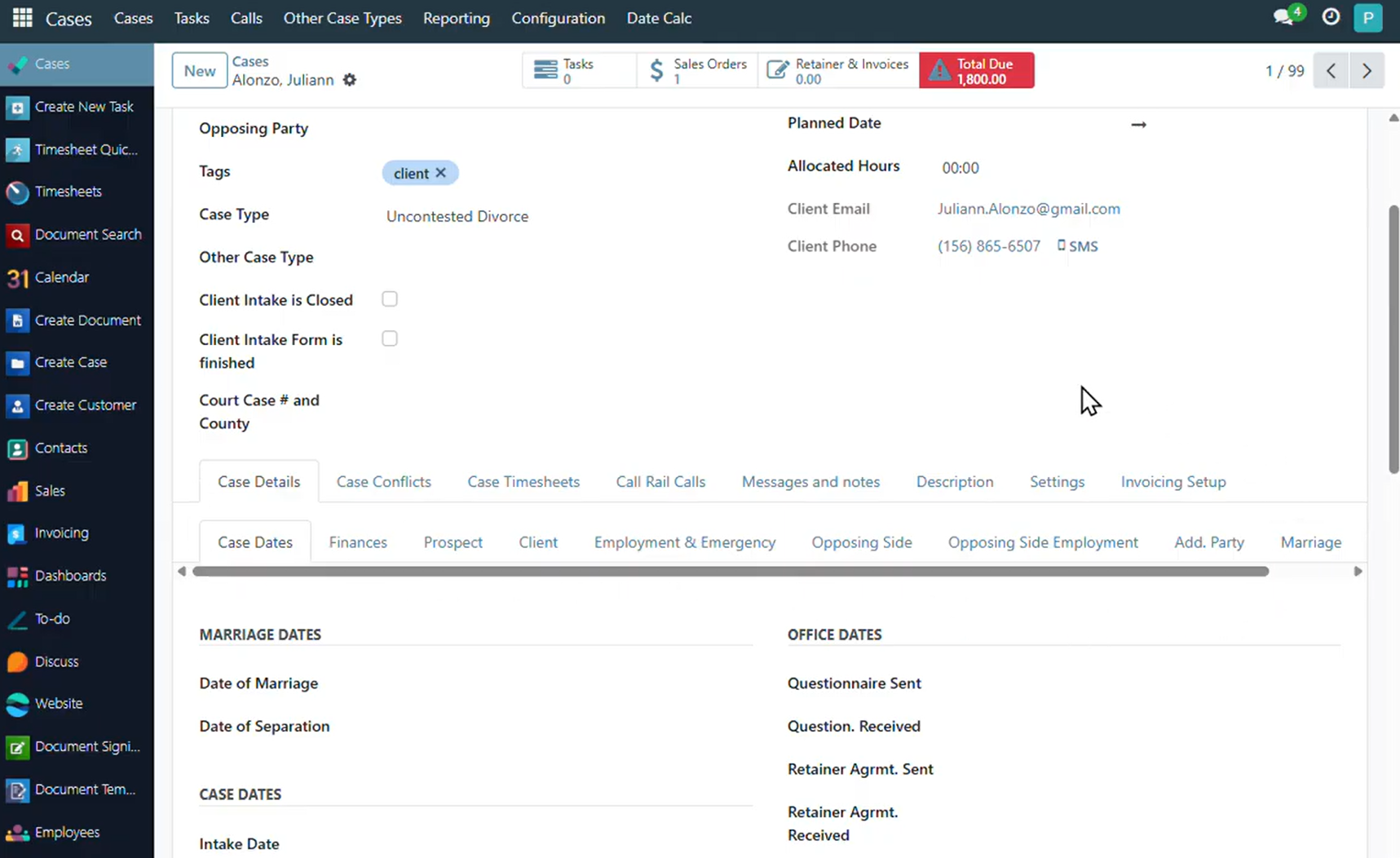Click the New button to create a case
Screen dimensions: 1400x858
click(x=199, y=70)
